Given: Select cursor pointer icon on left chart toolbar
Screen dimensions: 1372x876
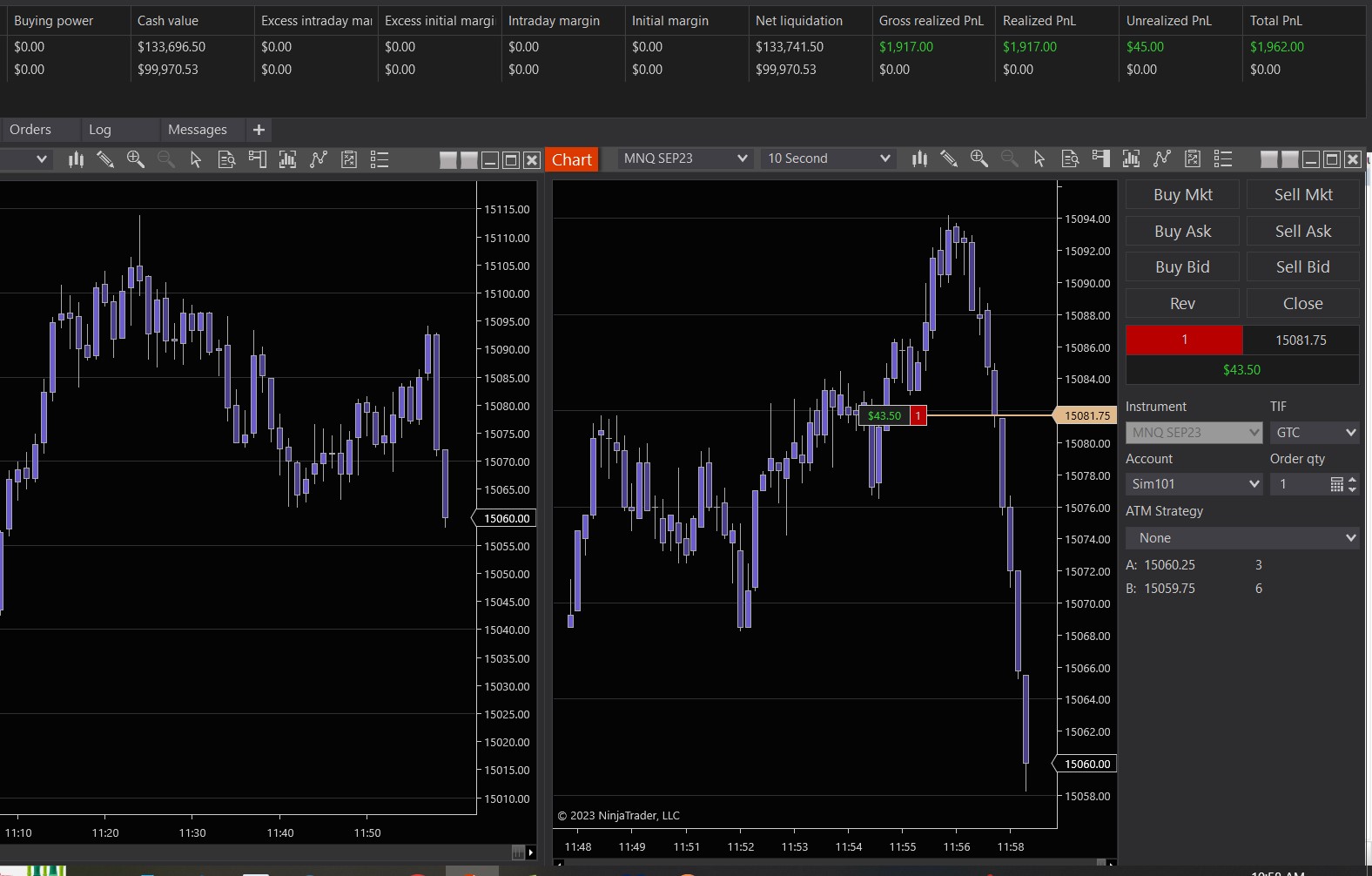Looking at the screenshot, I should pos(196,159).
